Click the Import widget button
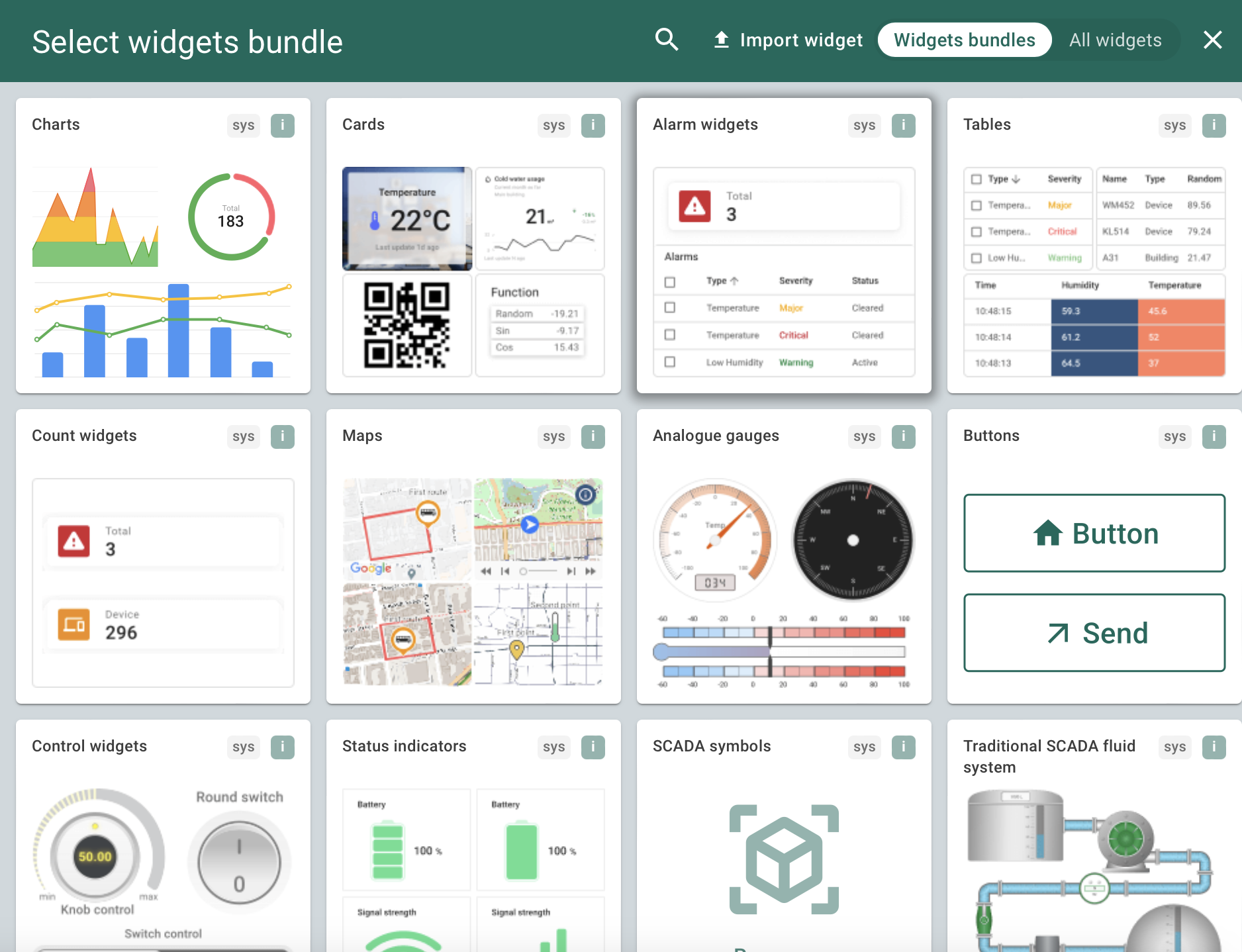This screenshot has height=952, width=1242. (x=788, y=40)
